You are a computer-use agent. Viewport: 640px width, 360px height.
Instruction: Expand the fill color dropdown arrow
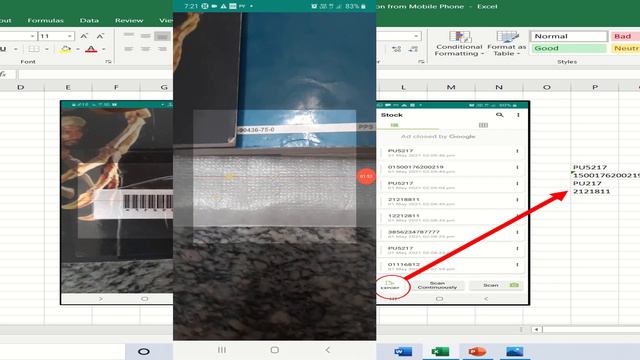78,49
